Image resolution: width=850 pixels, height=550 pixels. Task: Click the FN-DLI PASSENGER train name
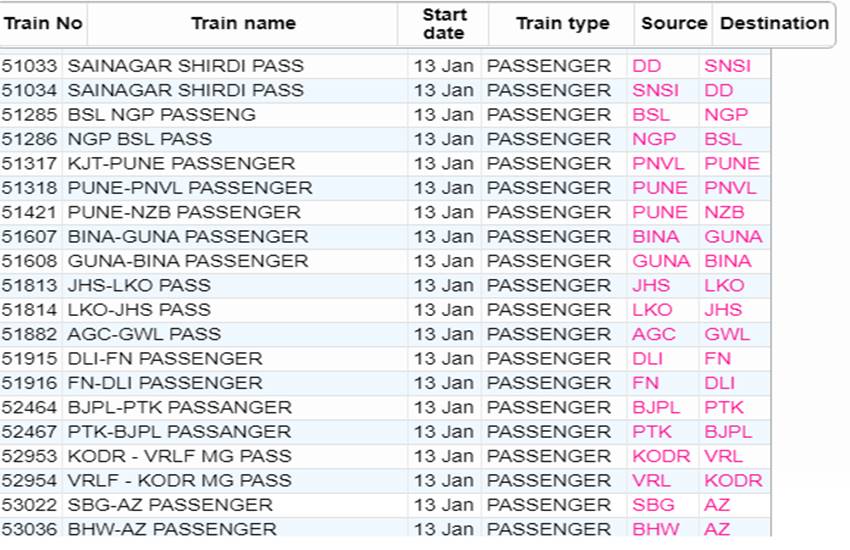click(x=165, y=383)
